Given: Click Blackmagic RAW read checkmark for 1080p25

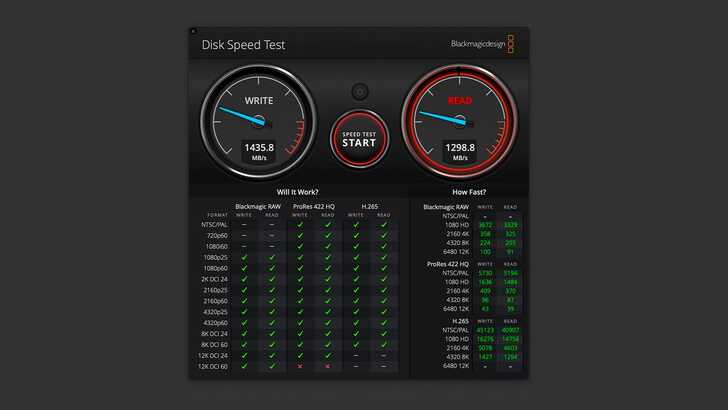Looking at the screenshot, I should 272,257.
